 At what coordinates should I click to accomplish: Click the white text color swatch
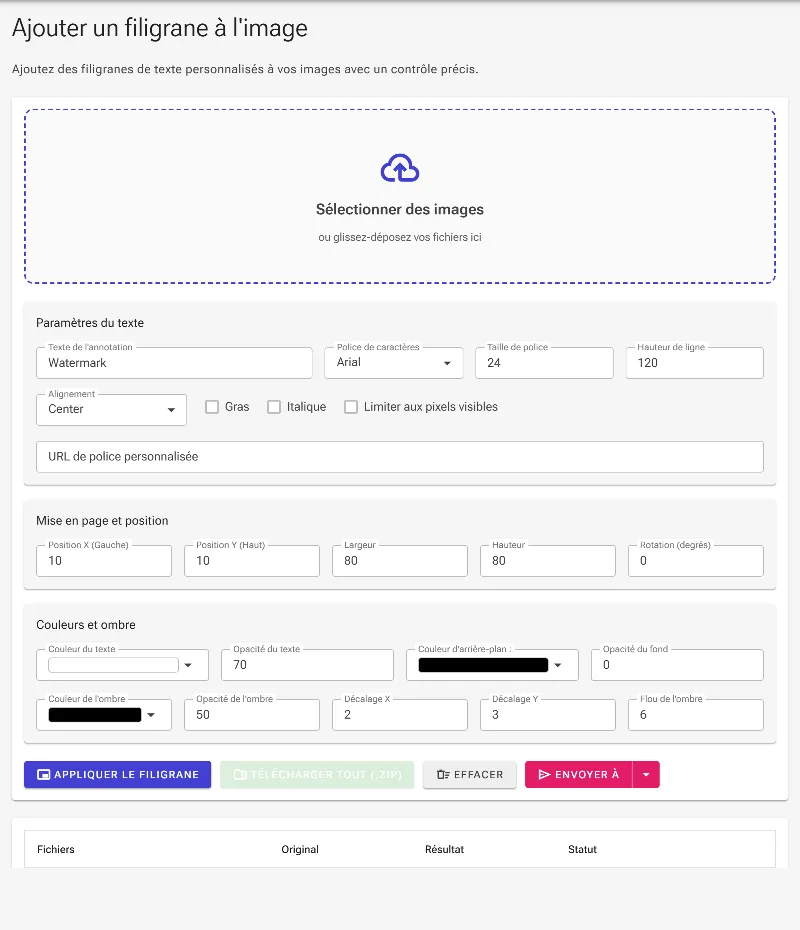click(113, 665)
